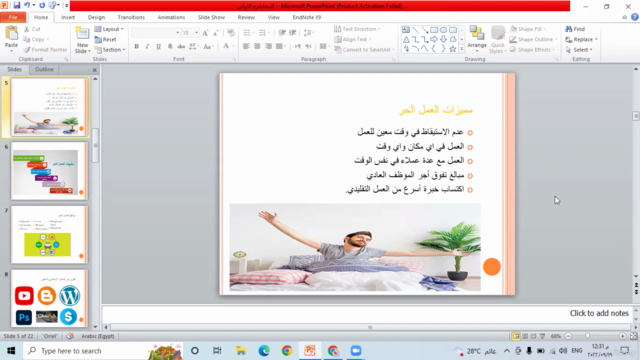Click the zoom in plus button
This screenshot has height=360, width=640.
click(x=622, y=336)
